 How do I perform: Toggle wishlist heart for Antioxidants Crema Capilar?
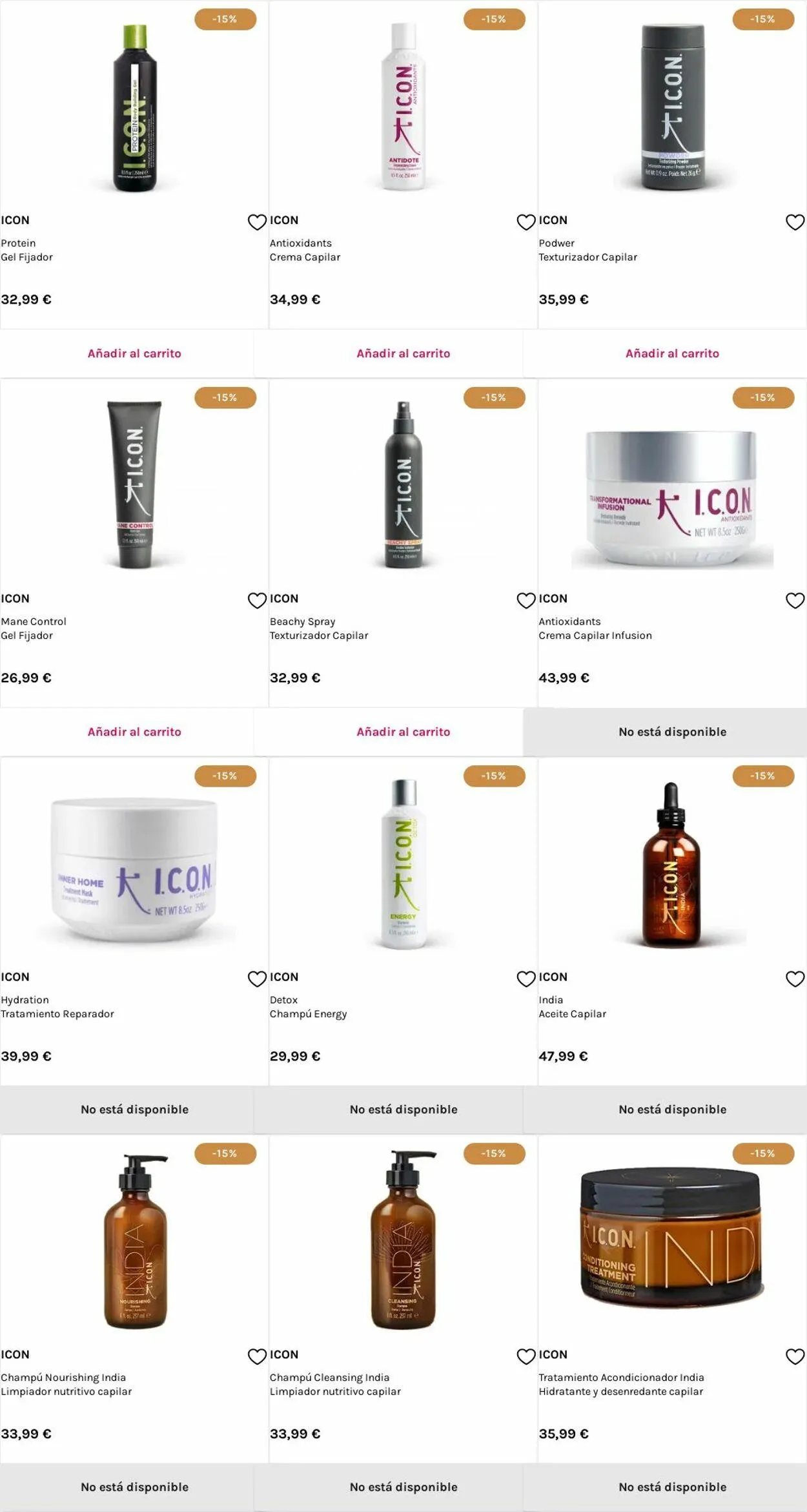pos(526,222)
